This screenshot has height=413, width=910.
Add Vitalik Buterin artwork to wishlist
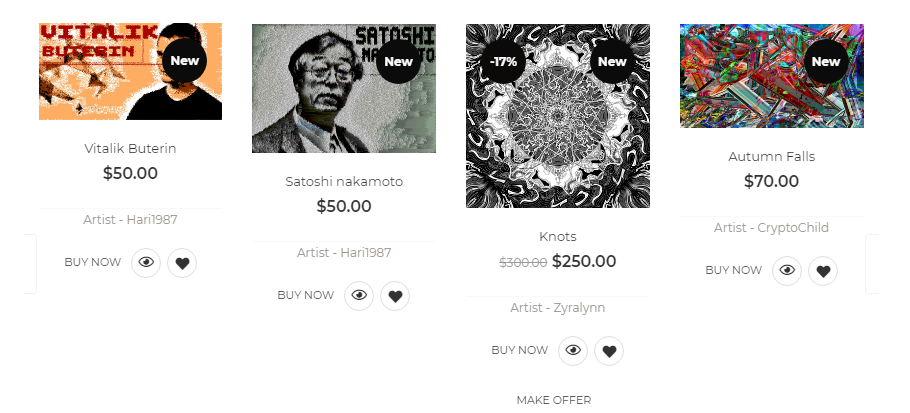click(x=182, y=263)
